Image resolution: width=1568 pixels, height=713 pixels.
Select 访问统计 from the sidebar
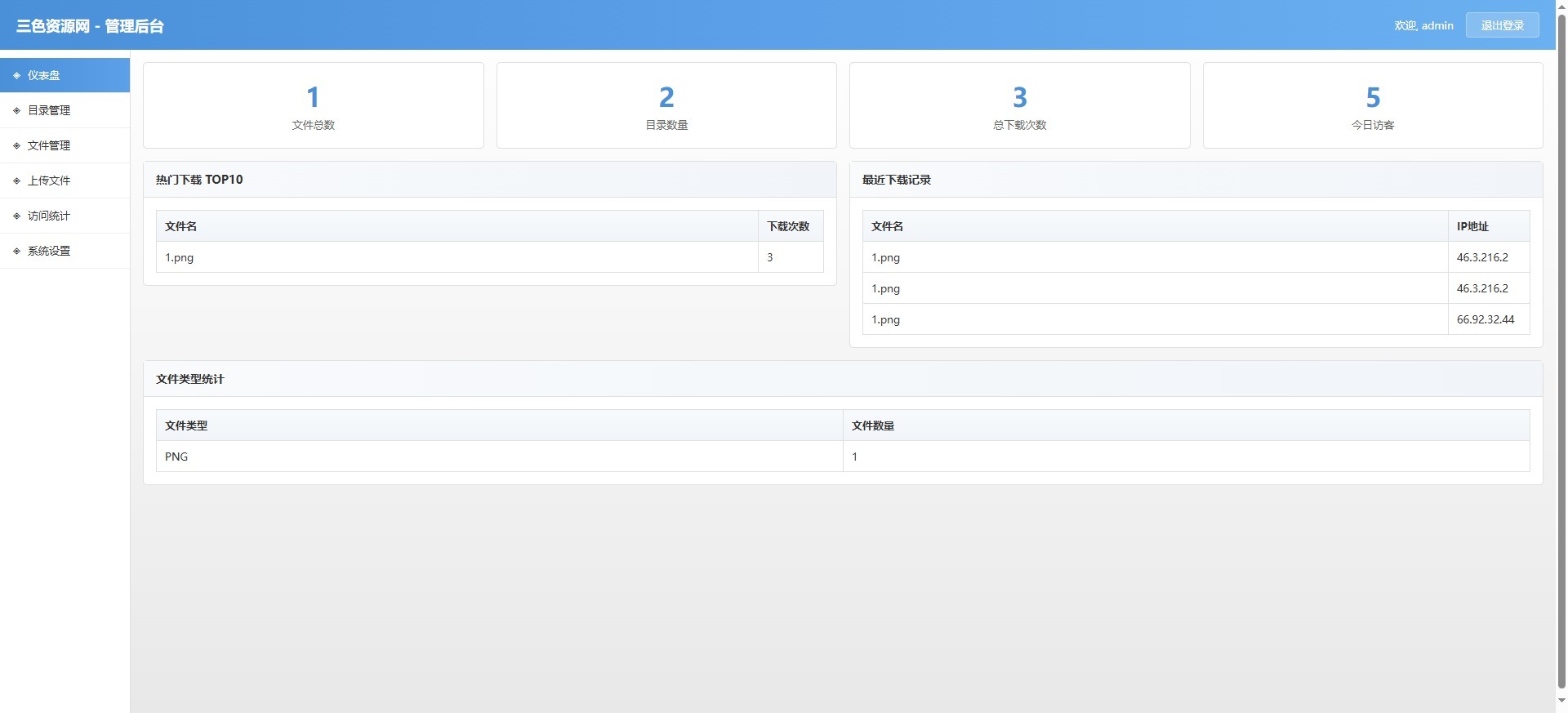[49, 216]
